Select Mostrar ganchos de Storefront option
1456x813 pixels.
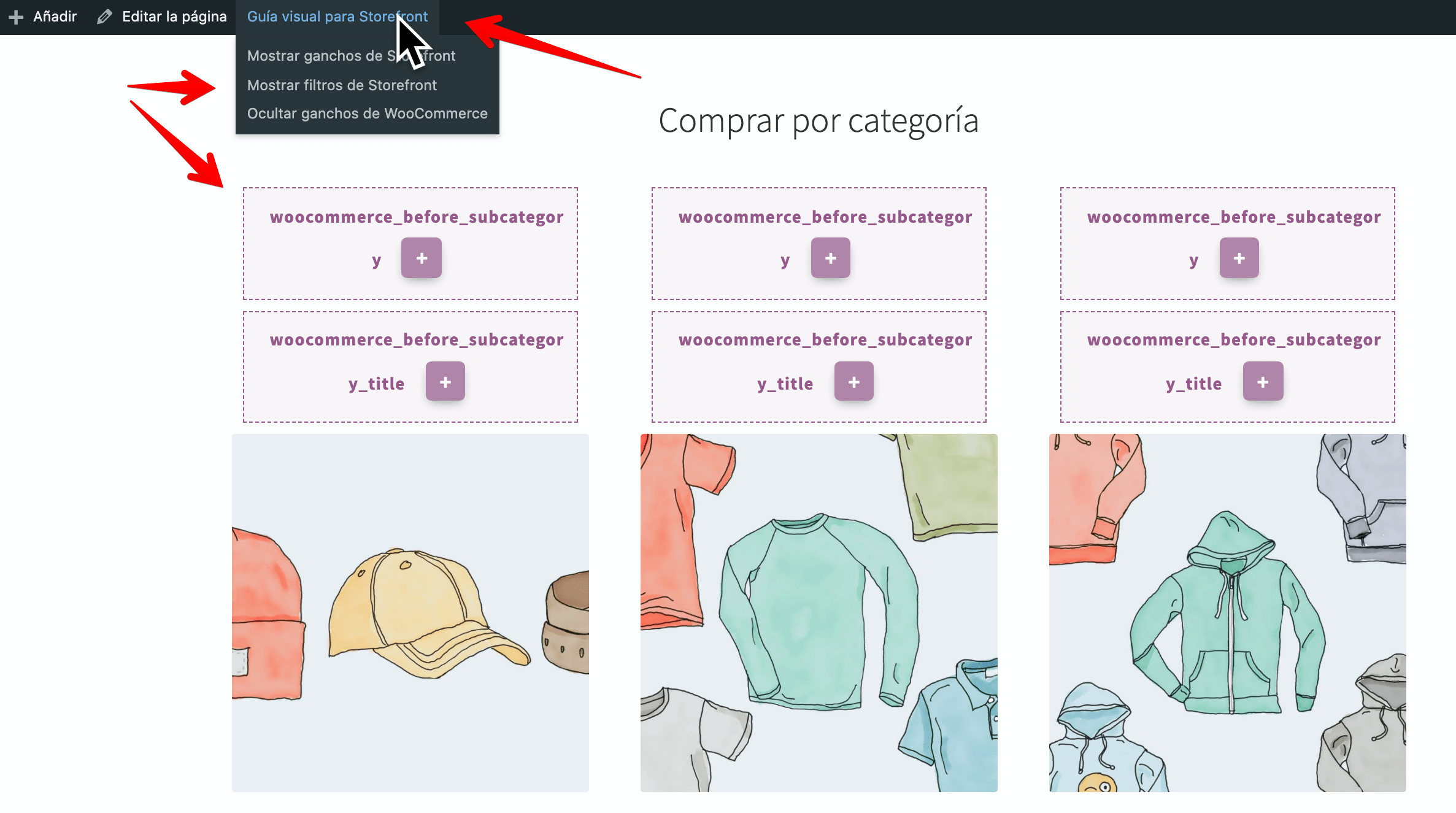coord(351,55)
